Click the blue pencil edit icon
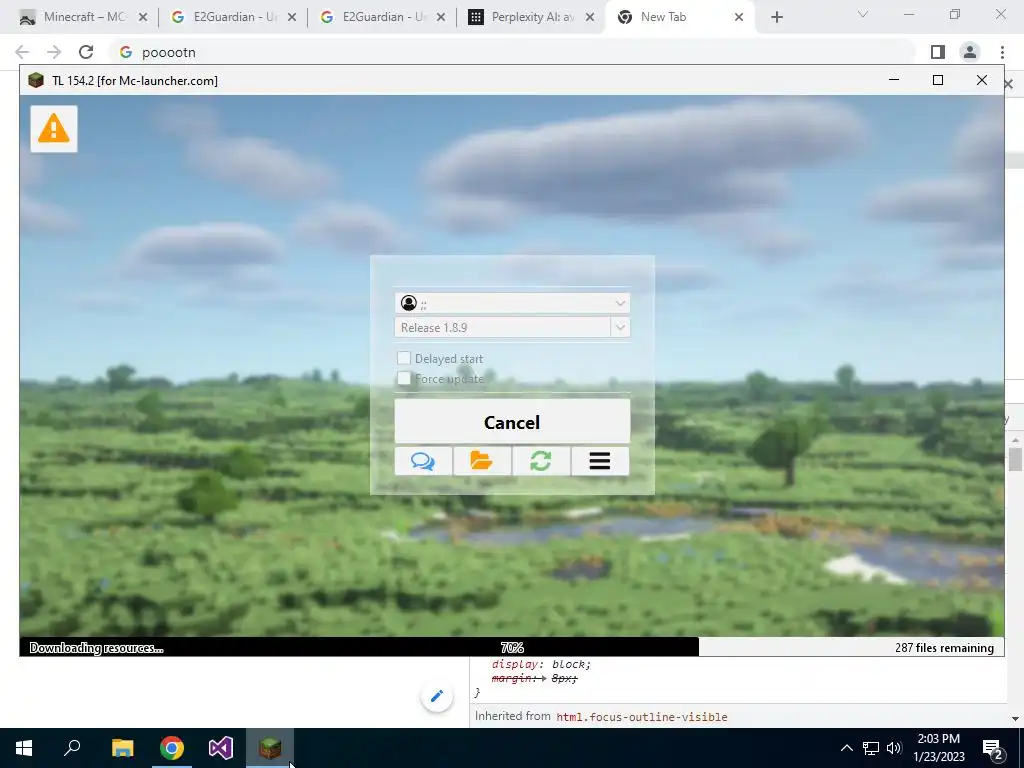This screenshot has height=768, width=1024. tap(437, 696)
